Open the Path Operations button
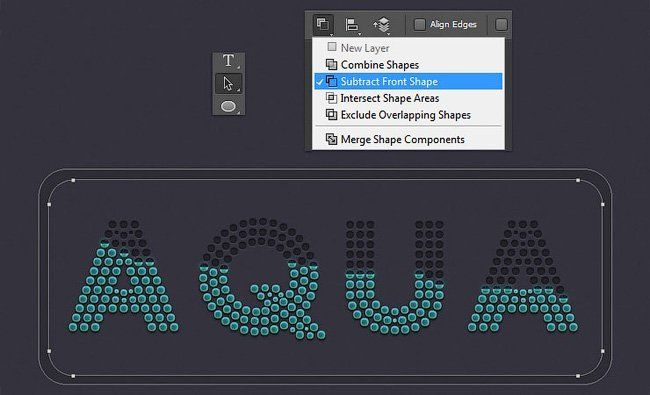This screenshot has width=650, height=395. pos(323,24)
